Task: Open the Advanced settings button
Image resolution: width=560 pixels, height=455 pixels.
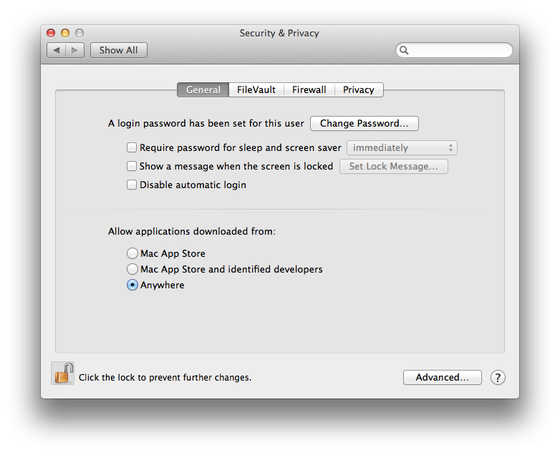Action: point(442,378)
